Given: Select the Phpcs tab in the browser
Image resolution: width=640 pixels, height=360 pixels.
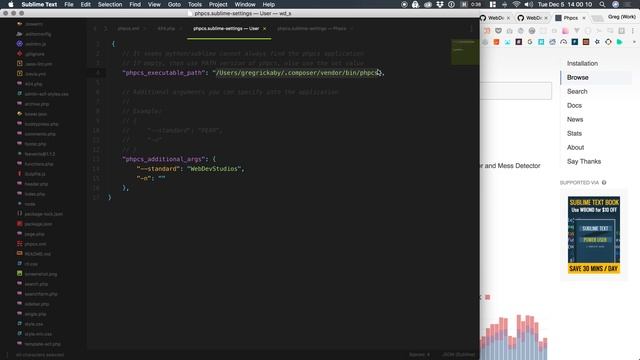Looking at the screenshot, I should pyautogui.click(x=571, y=18).
